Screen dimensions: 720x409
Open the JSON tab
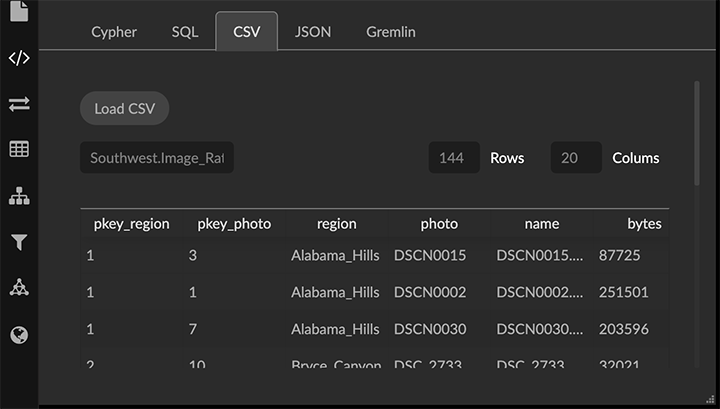click(x=313, y=32)
